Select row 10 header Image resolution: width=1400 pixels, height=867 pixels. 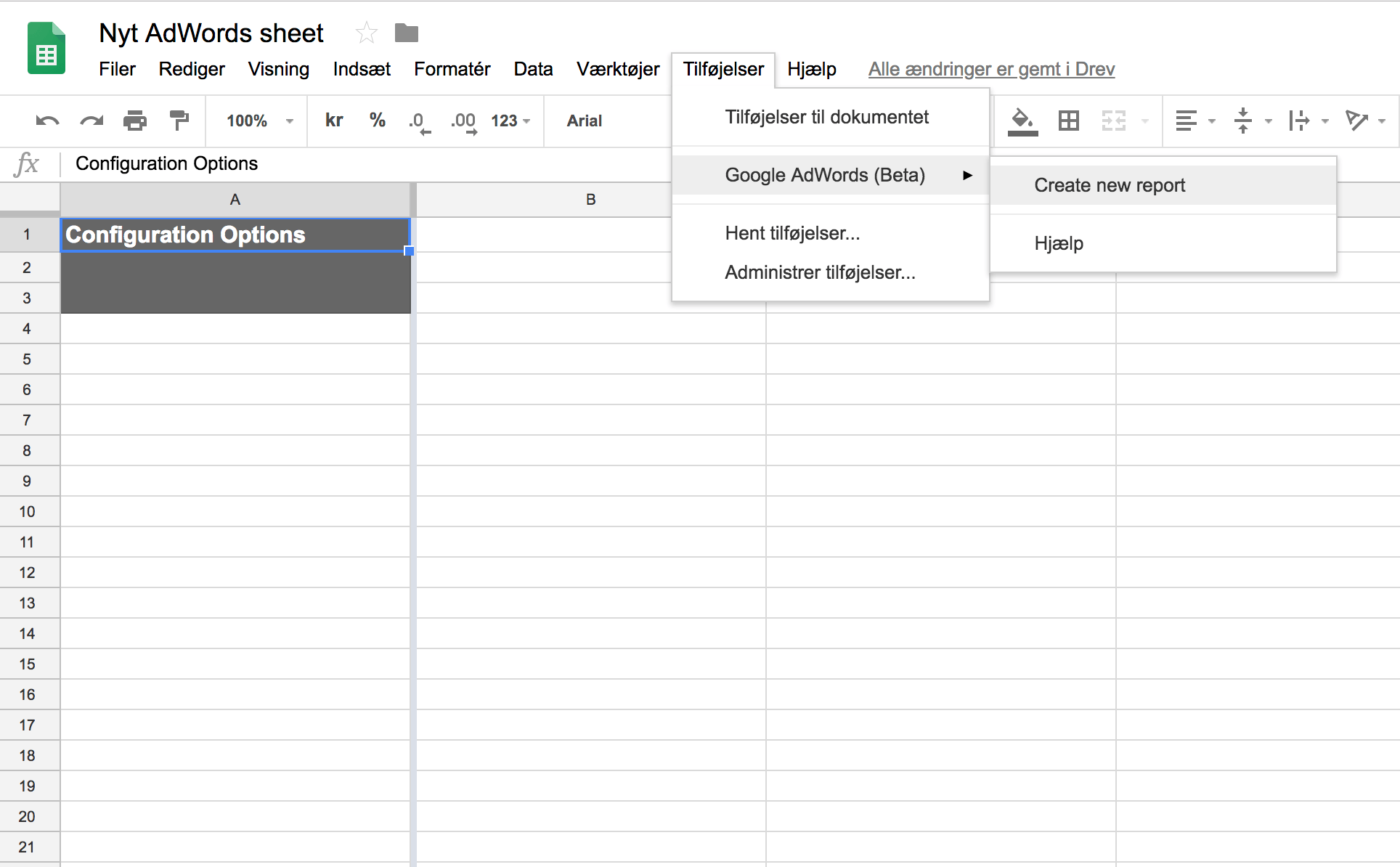point(30,511)
